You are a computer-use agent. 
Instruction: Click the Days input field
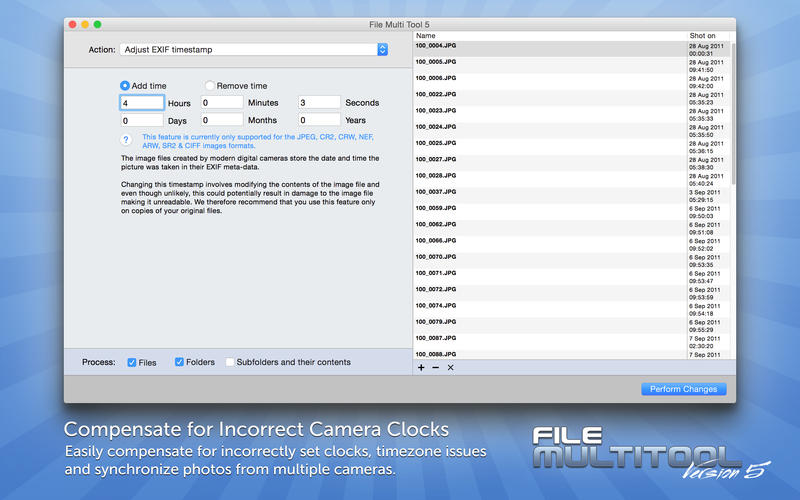142,121
